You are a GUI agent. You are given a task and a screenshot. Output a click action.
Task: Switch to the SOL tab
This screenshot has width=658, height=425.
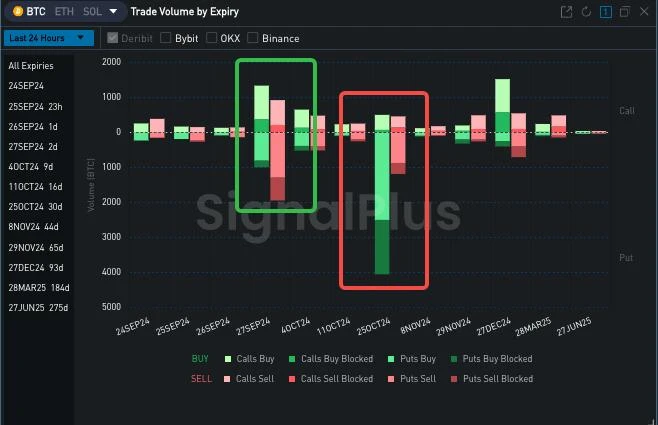coord(92,12)
